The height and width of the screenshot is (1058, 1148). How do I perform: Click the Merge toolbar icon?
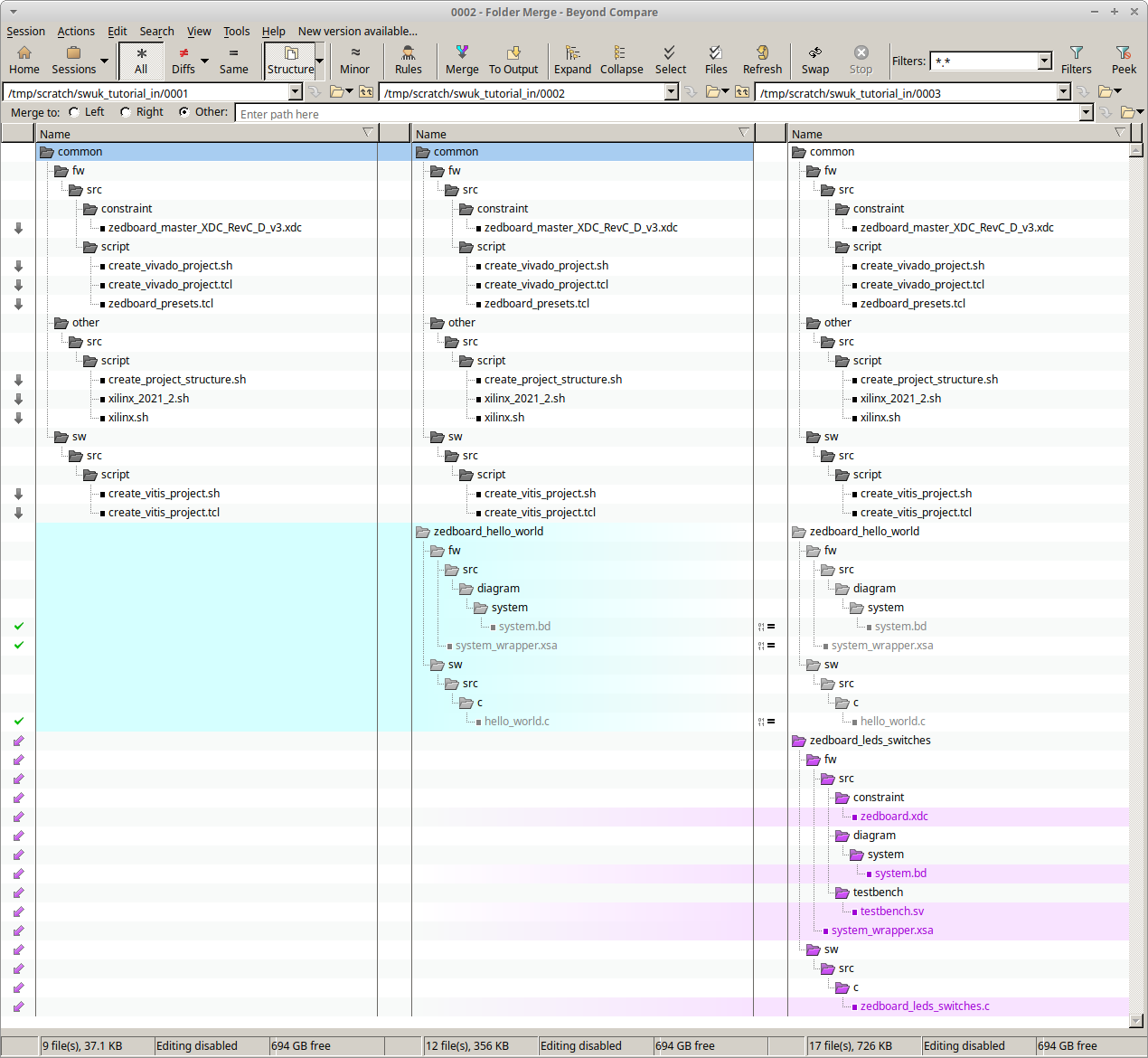click(x=462, y=60)
